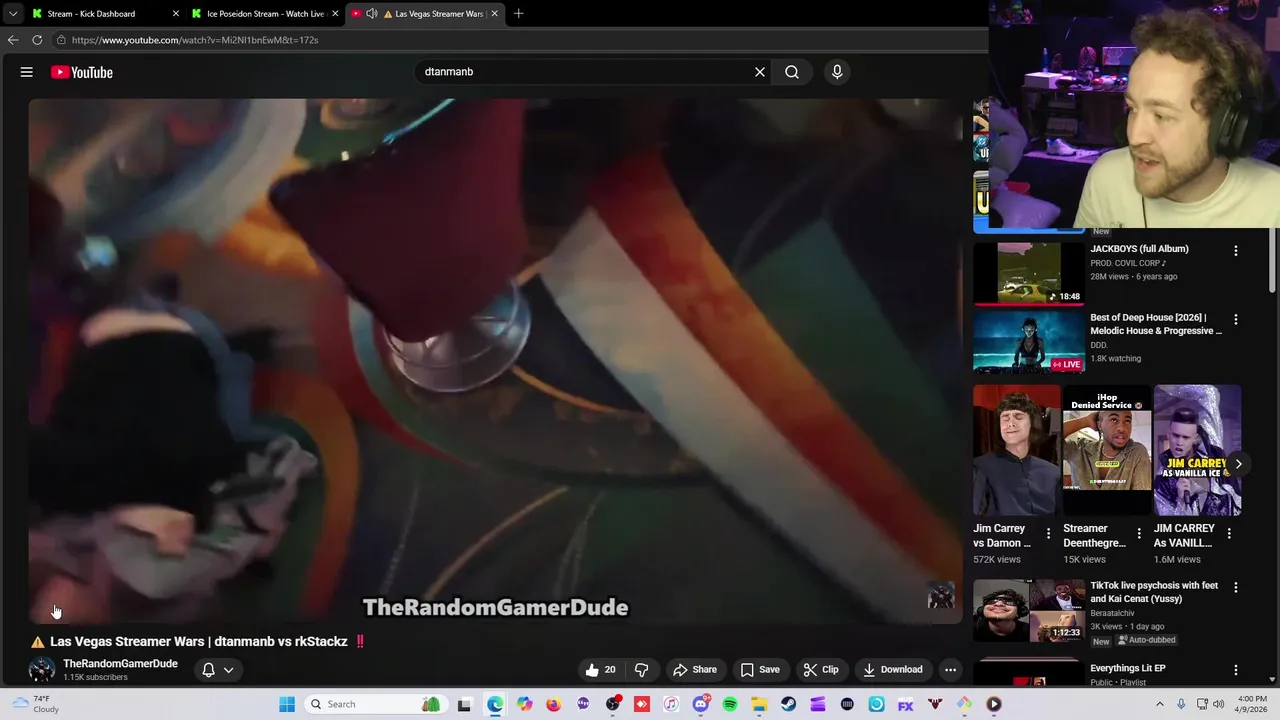Open Spotify from the taskbar
Image resolution: width=1280 pixels, height=720 pixels.
click(x=730, y=704)
